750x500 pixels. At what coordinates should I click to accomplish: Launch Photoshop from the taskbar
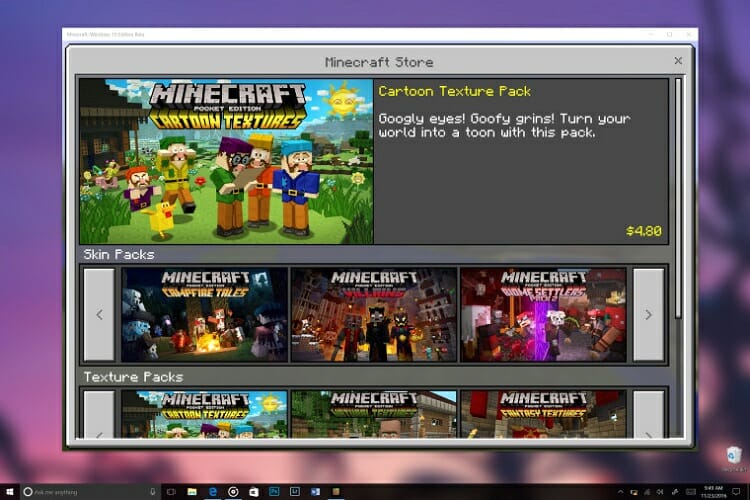(x=275, y=491)
